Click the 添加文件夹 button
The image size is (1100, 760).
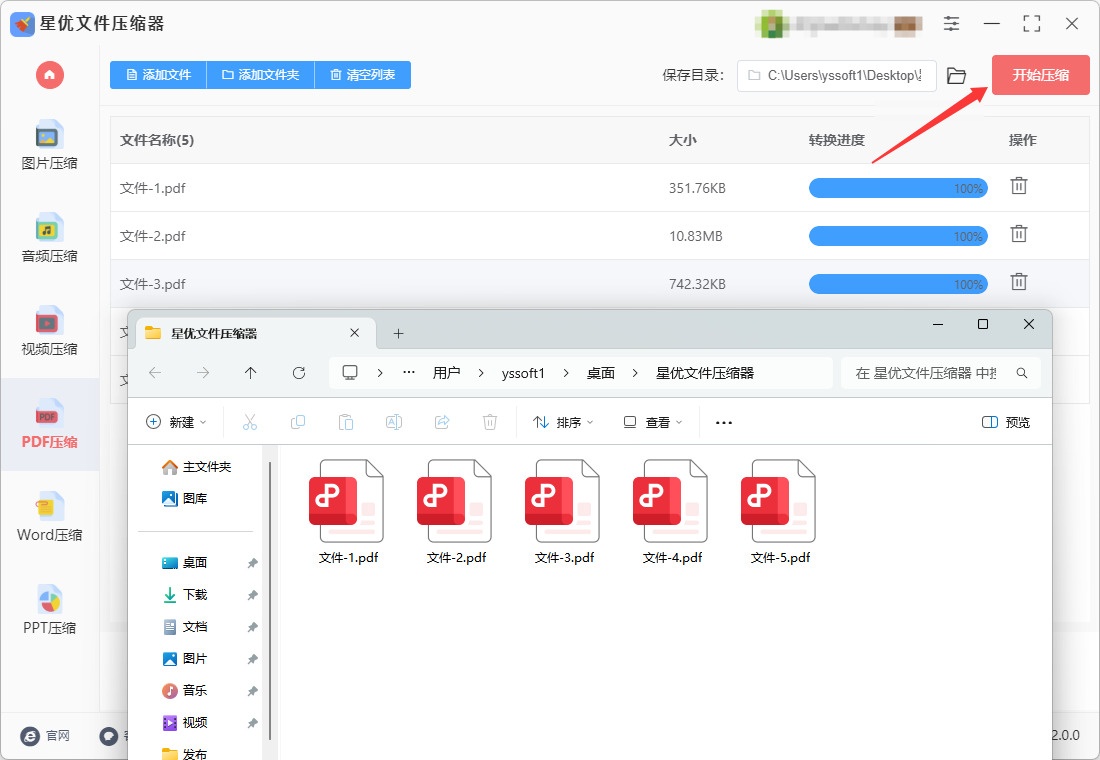pyautogui.click(x=261, y=75)
